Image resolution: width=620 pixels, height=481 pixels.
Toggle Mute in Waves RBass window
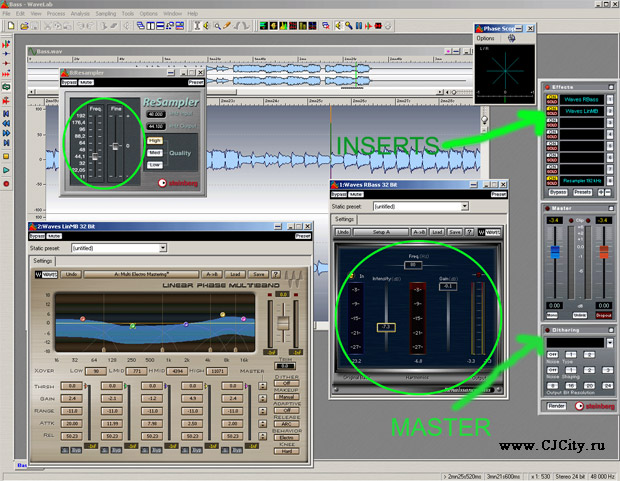tap(356, 194)
